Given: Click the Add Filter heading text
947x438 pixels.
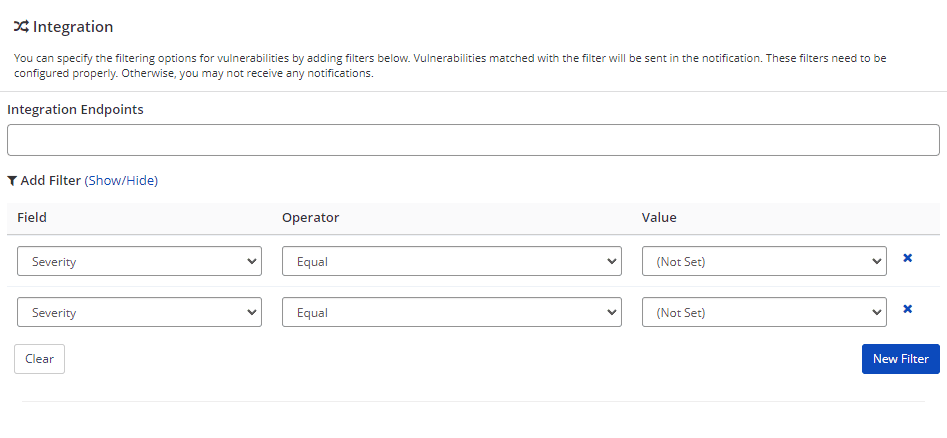Looking at the screenshot, I should coord(50,181).
